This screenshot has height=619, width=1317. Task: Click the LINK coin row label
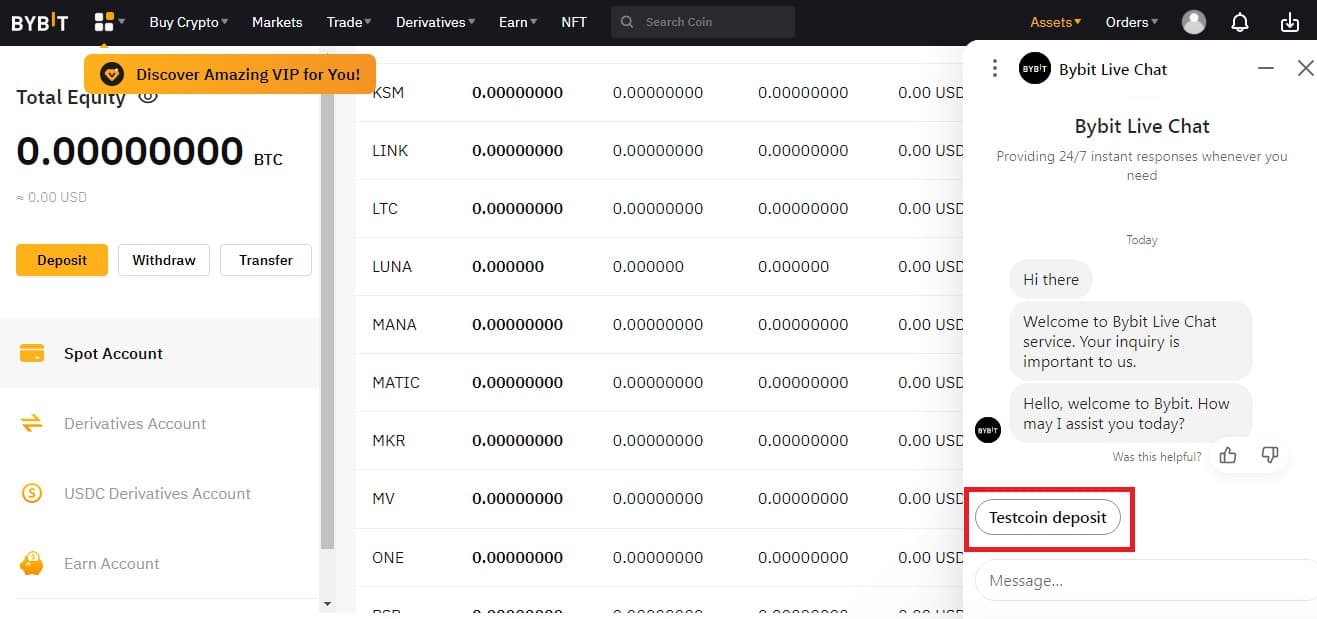(390, 150)
